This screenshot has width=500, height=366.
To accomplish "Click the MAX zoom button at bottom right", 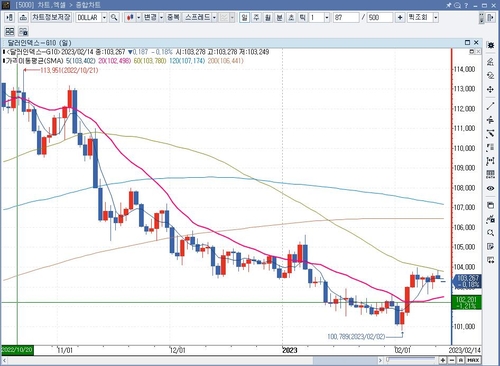I will 473,360.
